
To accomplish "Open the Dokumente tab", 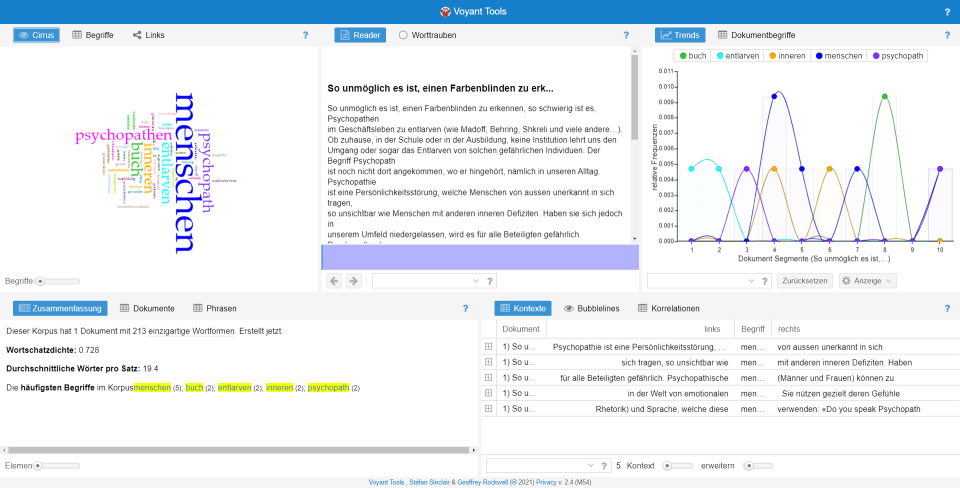I will (147, 309).
